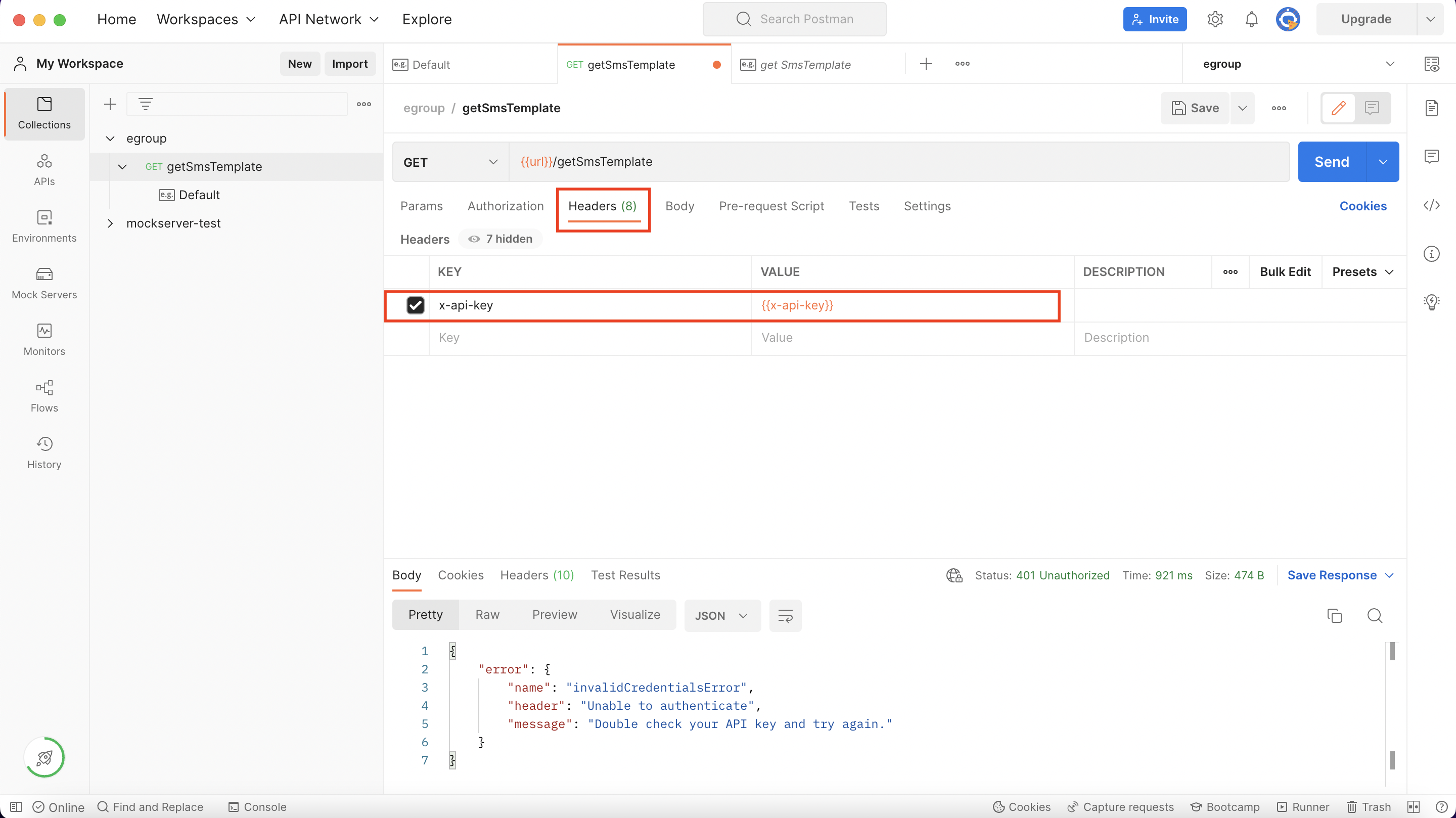Send the request
1456x818 pixels.
1332,162
